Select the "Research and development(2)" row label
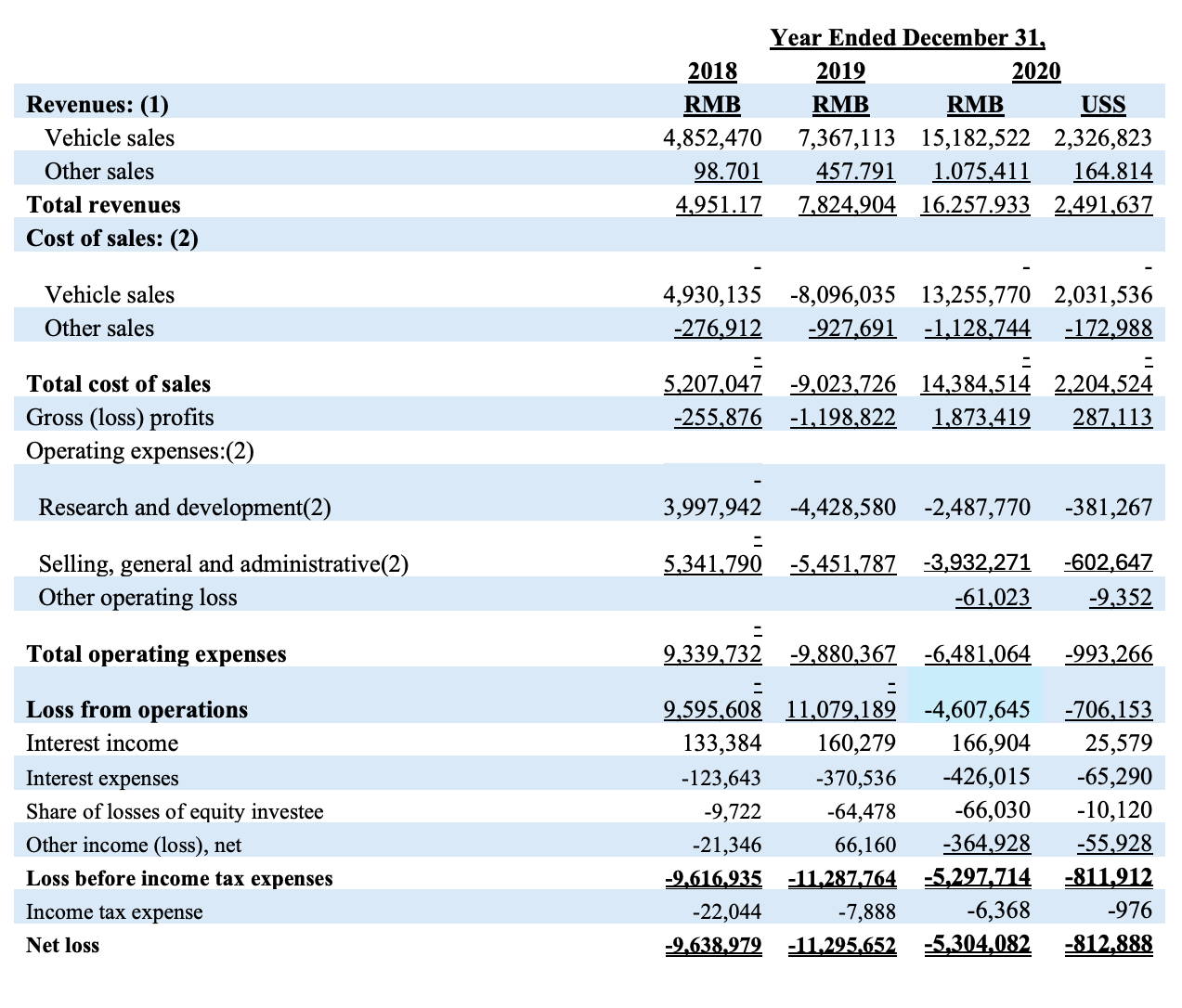 click(185, 507)
